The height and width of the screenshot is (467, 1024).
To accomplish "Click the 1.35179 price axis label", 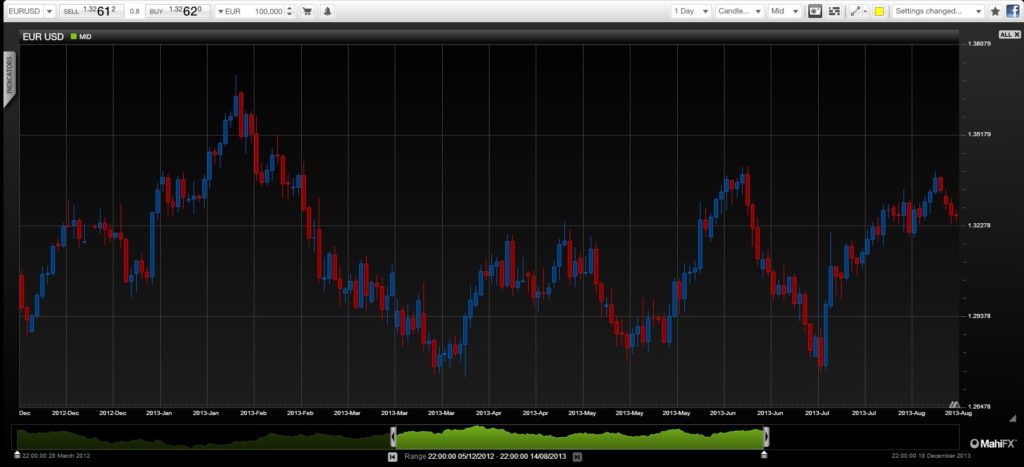I will [979, 135].
